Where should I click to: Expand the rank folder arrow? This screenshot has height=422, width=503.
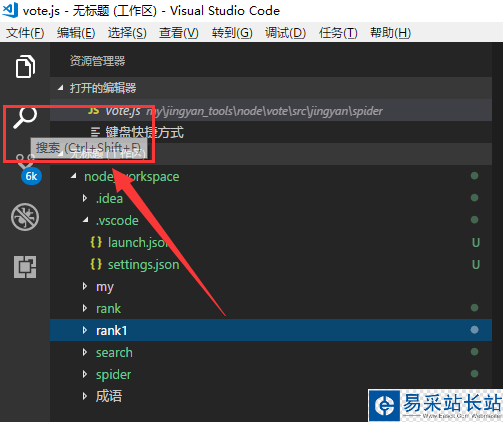(x=85, y=308)
